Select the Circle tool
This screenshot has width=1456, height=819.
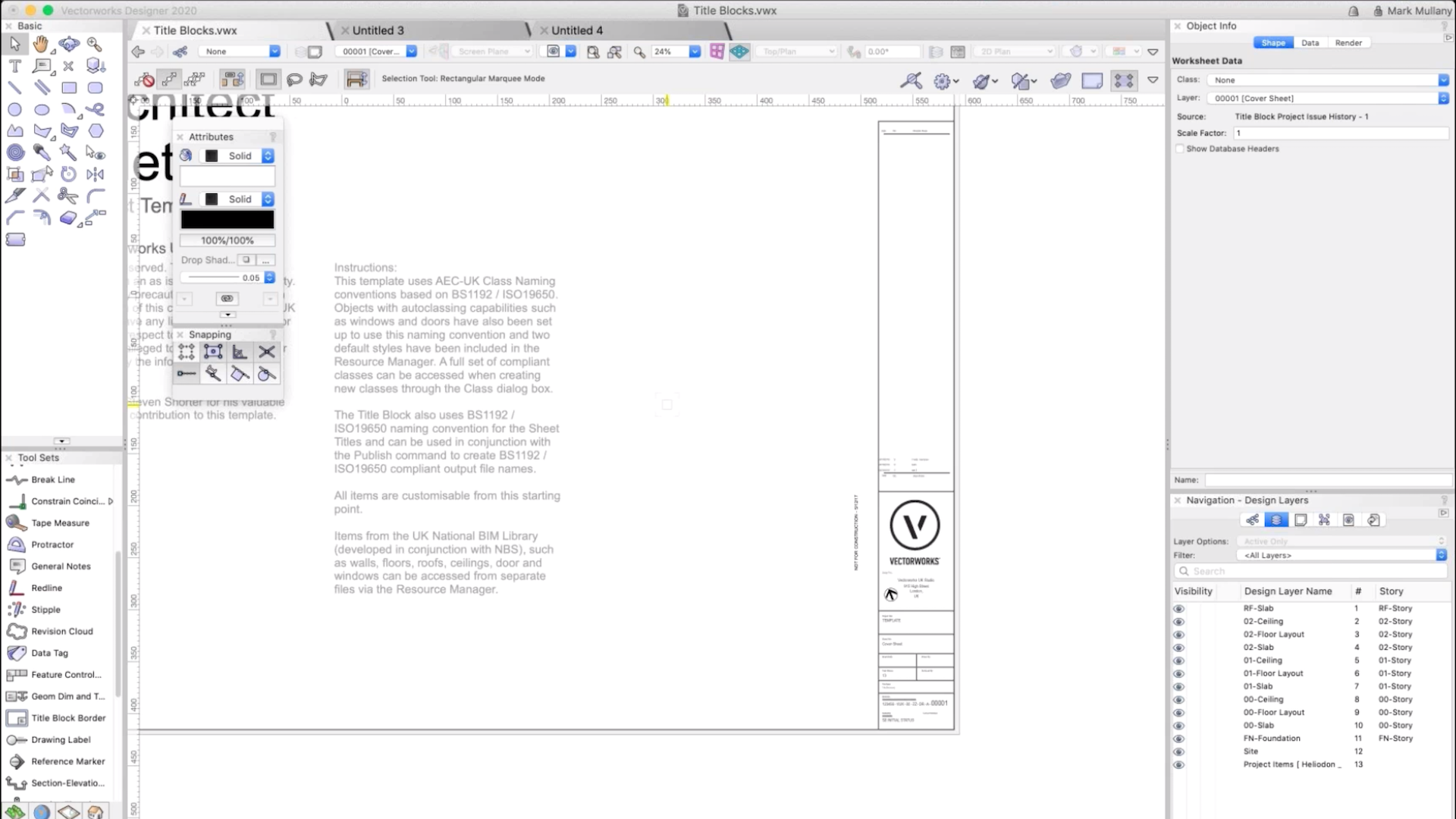[x=14, y=109]
